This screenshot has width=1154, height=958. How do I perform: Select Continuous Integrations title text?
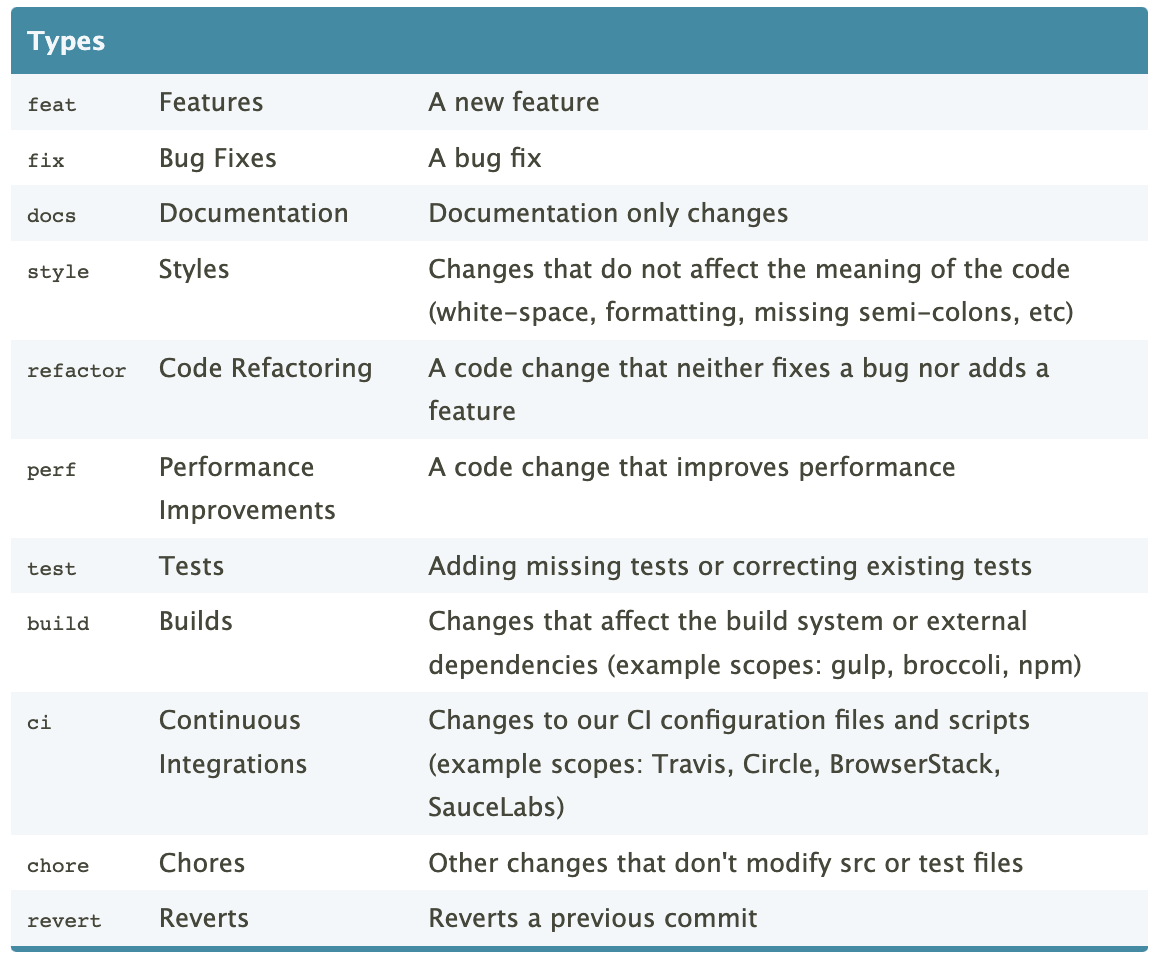click(233, 742)
